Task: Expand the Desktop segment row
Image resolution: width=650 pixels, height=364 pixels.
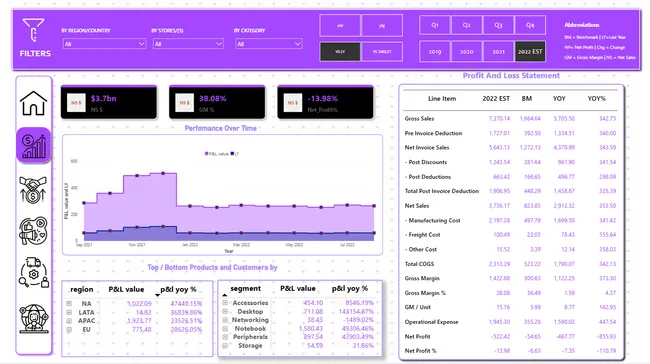Action: (225, 311)
